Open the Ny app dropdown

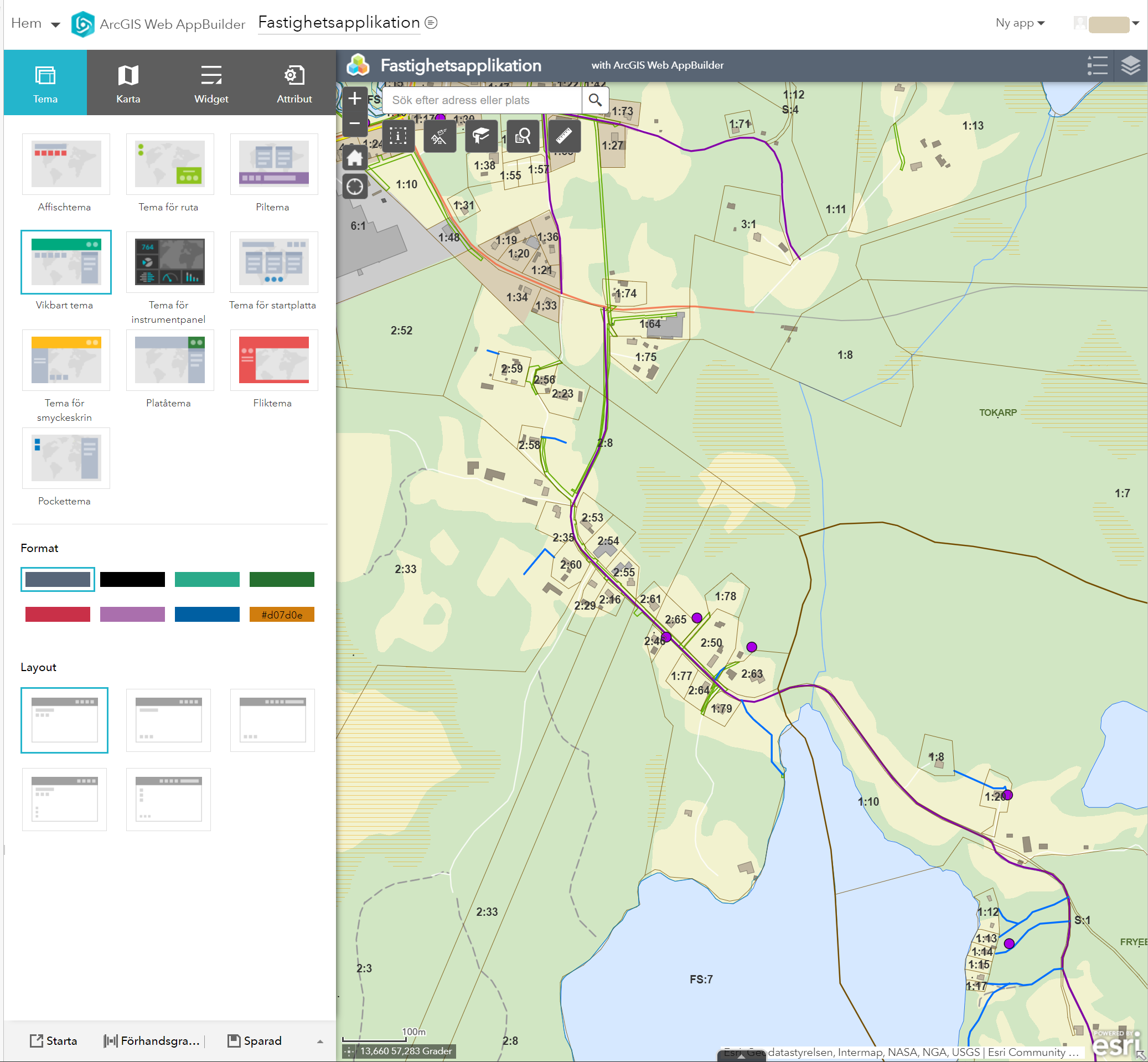click(x=1019, y=23)
